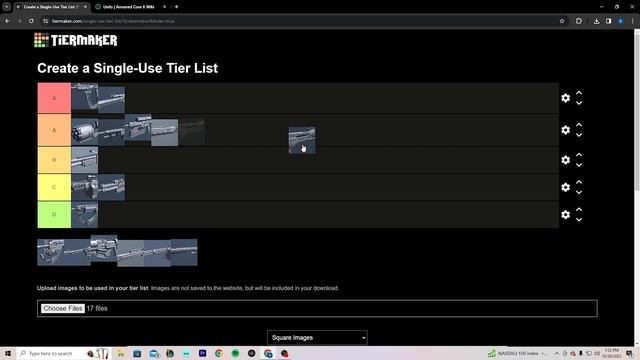Viewport: 640px width, 360px height.
Task: Select the light-orange B tier label
Action: 54,160
